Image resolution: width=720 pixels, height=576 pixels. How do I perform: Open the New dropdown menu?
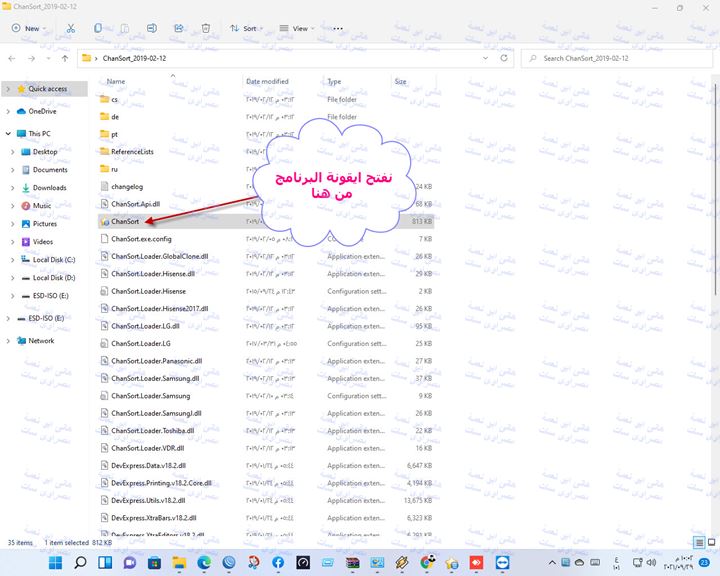tap(29, 28)
